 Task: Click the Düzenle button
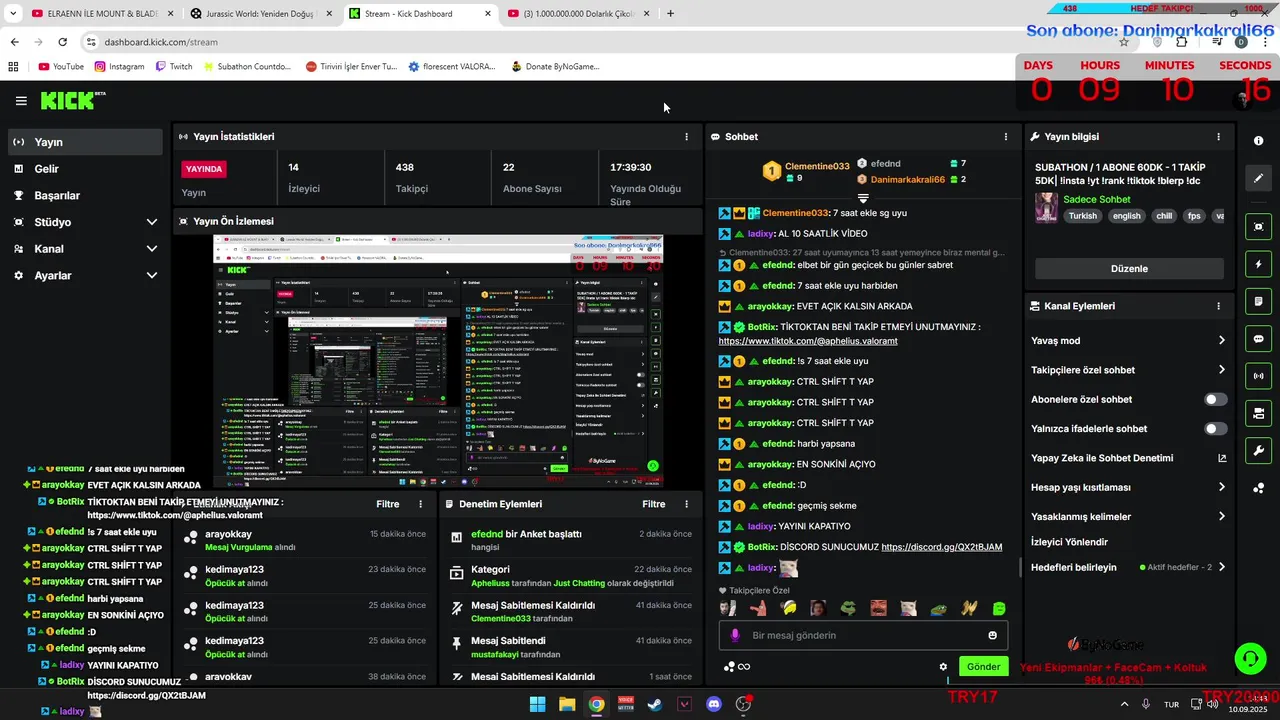(x=1129, y=269)
